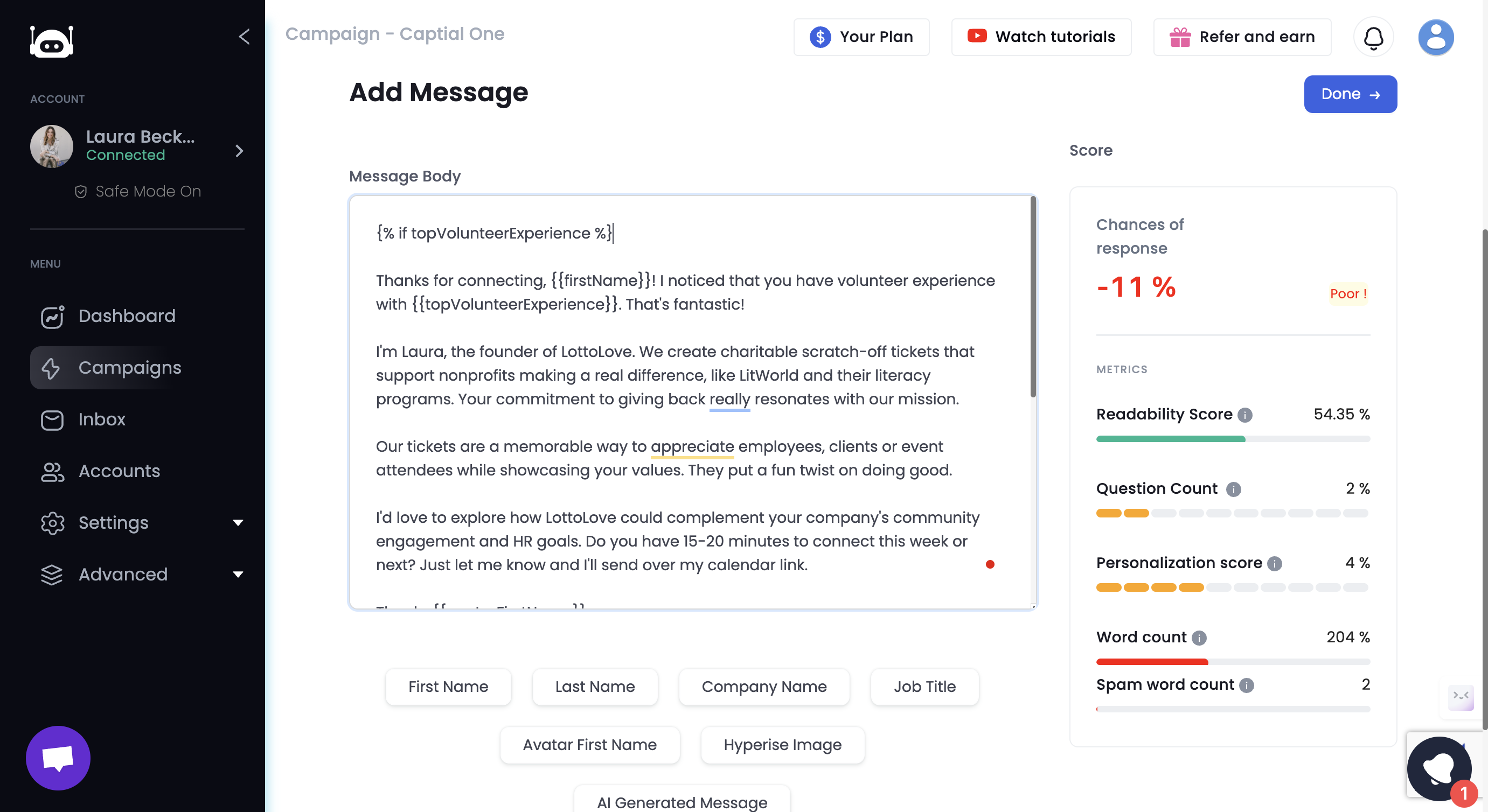Click the "-11 %" response chance value
1488x812 pixels.
pos(1136,288)
